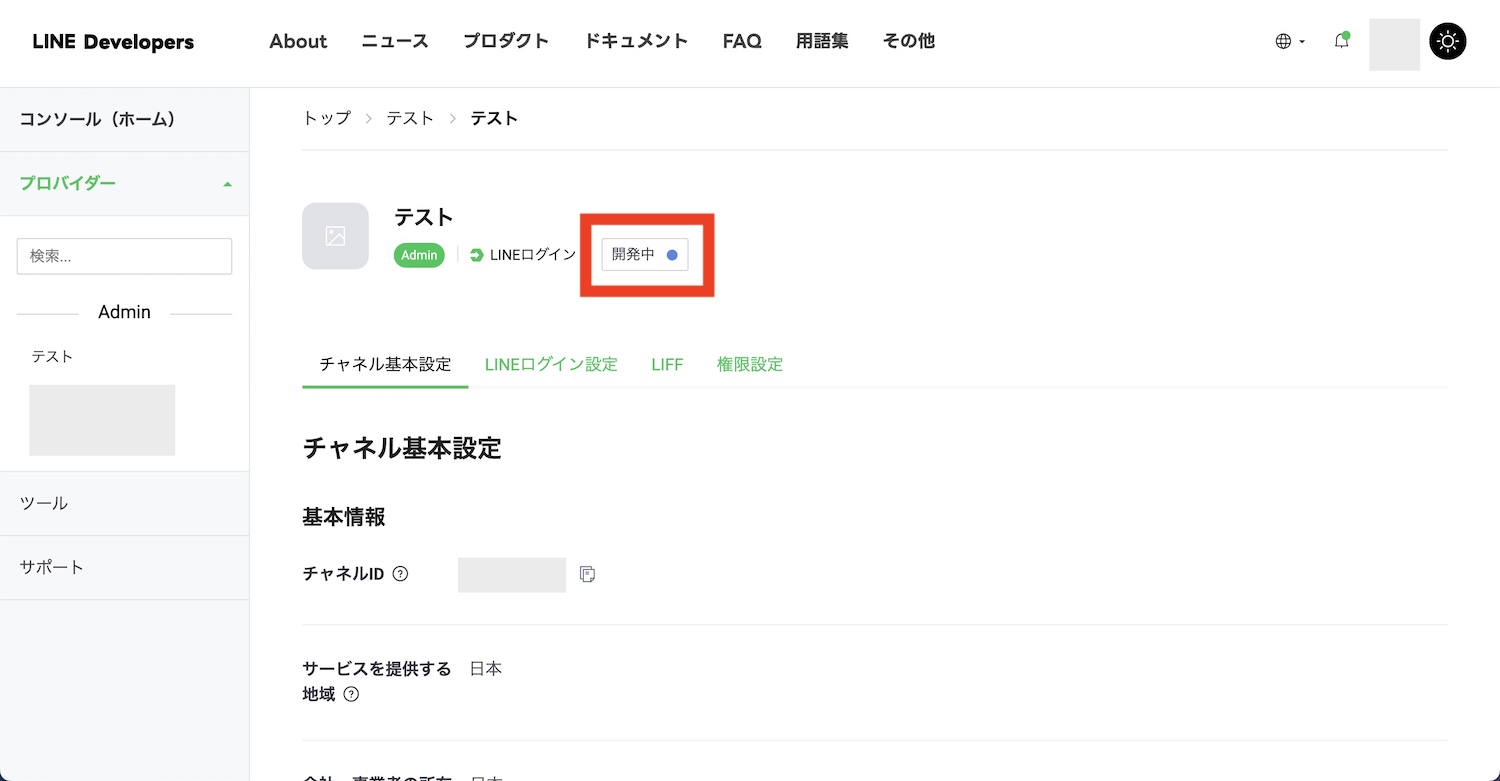1500x781 pixels.
Task: Open the その他 menu
Action: coord(909,41)
